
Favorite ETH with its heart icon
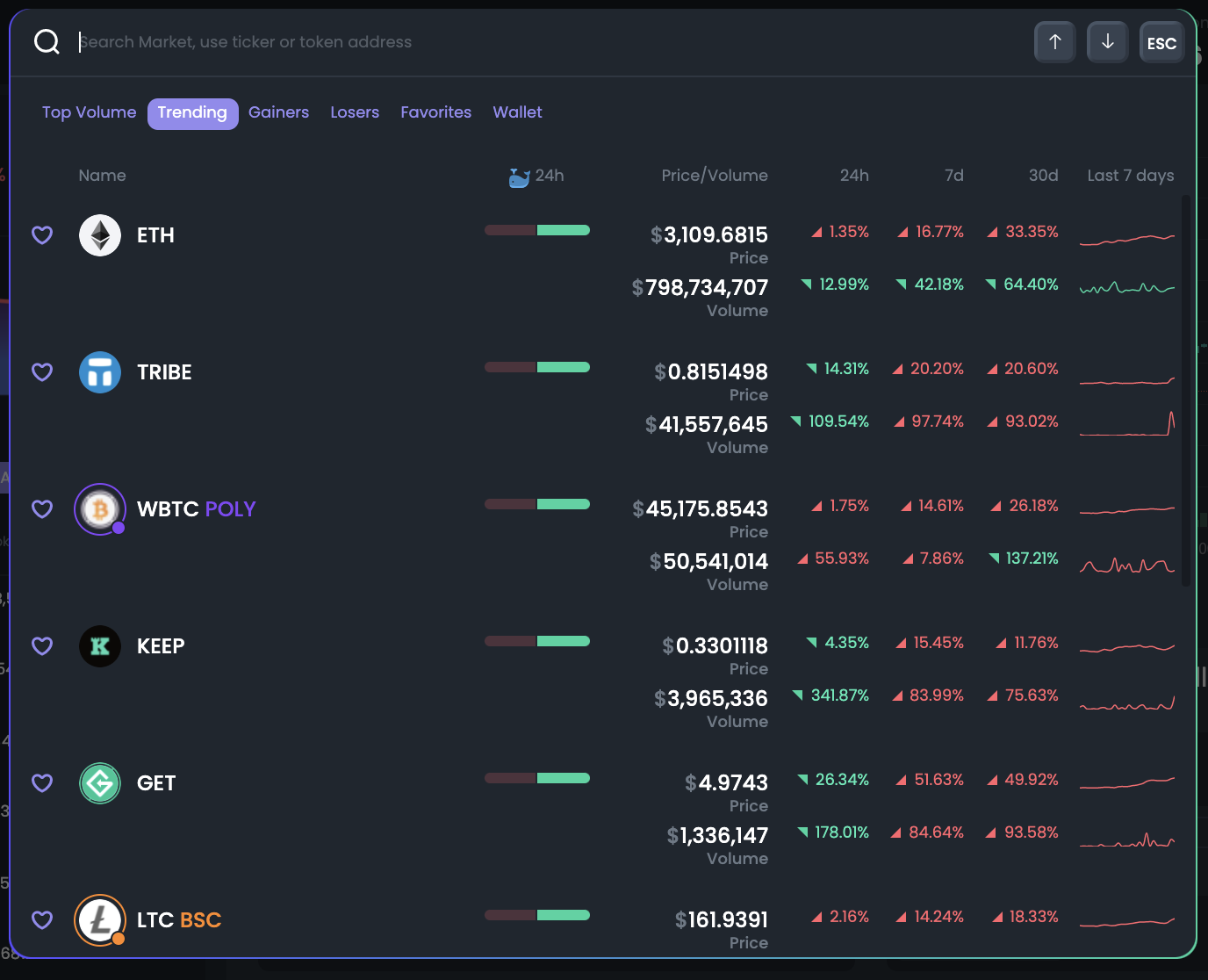click(42, 235)
